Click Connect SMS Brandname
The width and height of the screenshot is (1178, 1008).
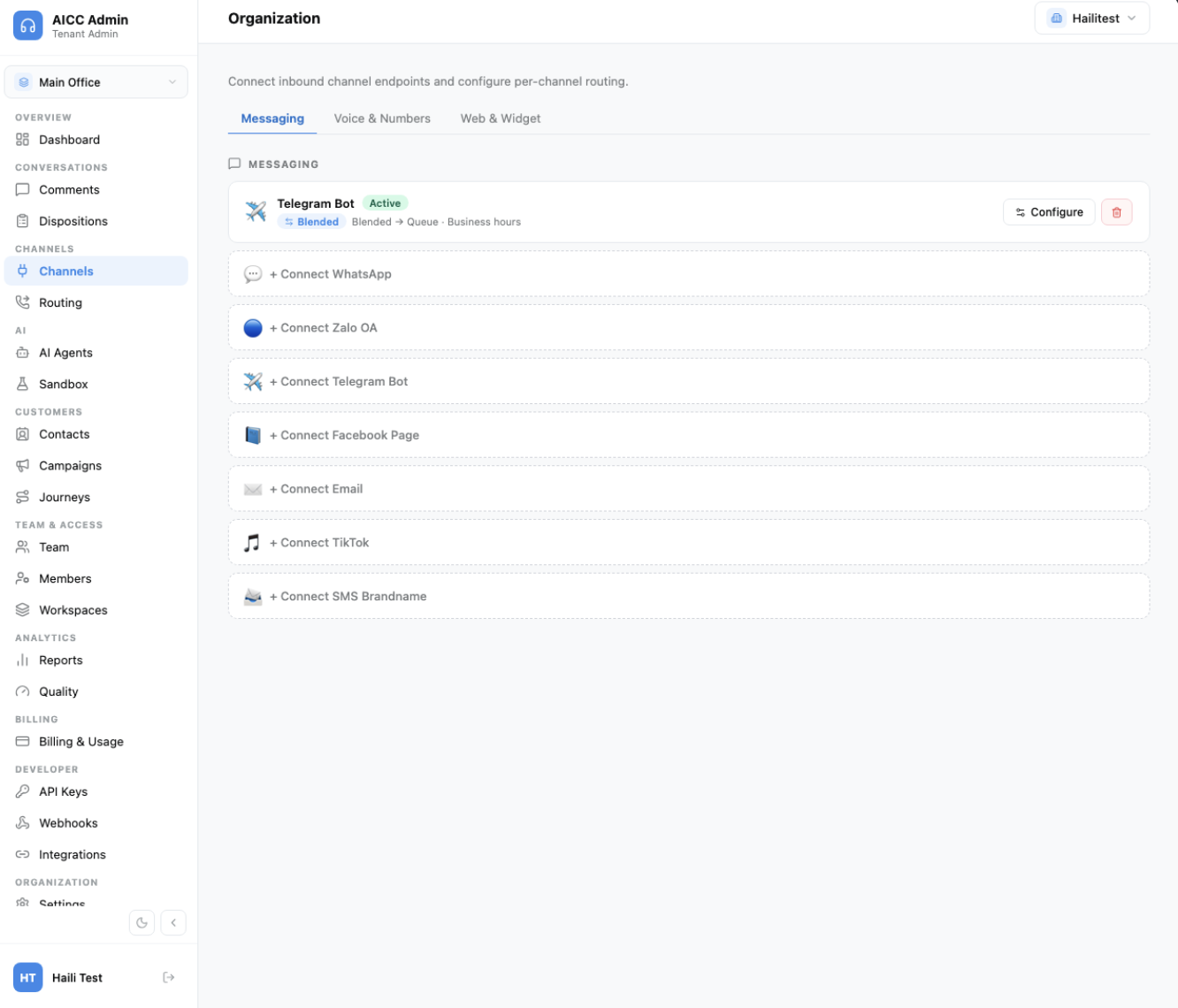click(689, 596)
